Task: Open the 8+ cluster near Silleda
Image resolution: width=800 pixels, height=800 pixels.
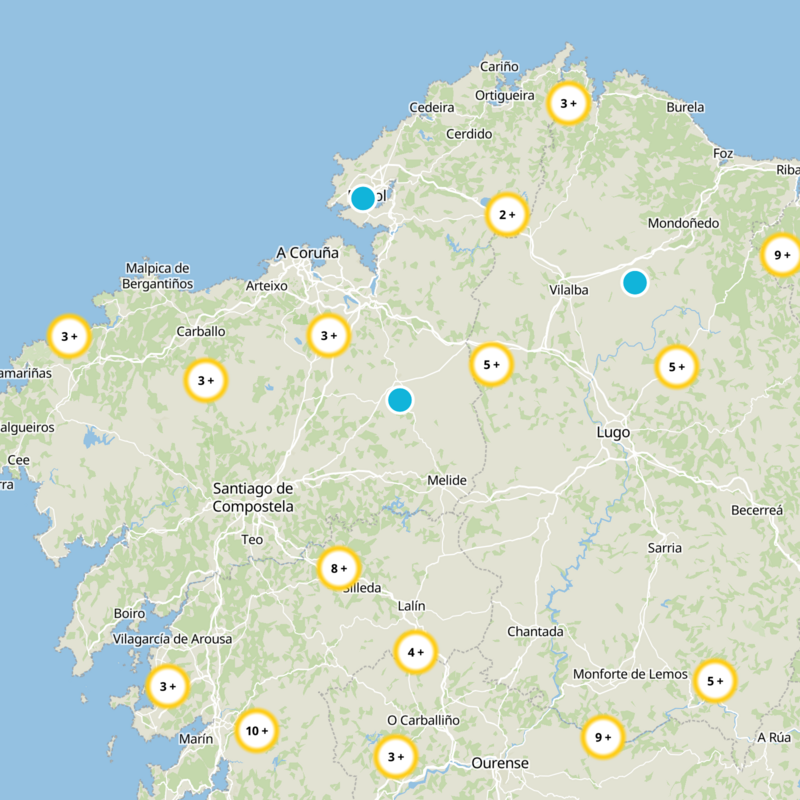Action: [339, 568]
